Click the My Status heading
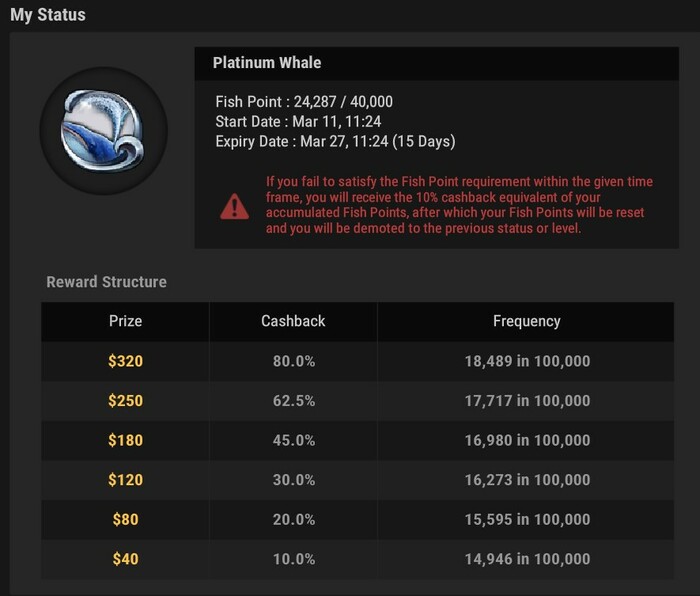 [48, 15]
